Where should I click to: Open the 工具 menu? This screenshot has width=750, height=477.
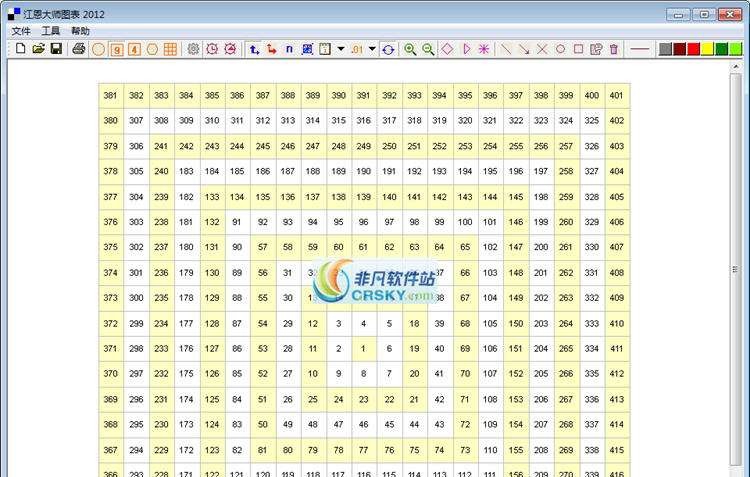tap(50, 31)
